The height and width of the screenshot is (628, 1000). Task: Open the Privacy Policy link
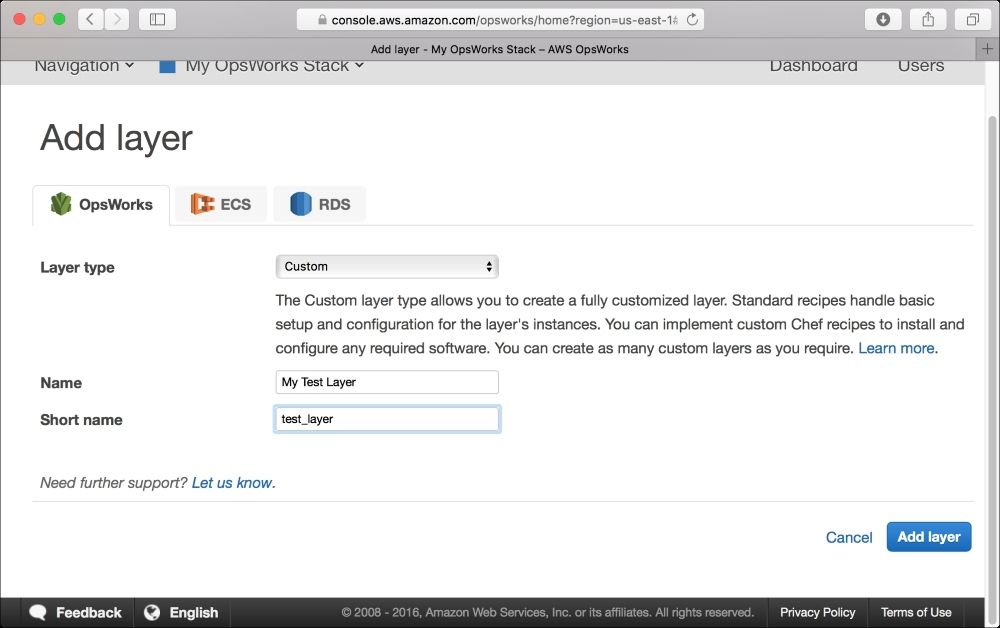[x=817, y=612]
